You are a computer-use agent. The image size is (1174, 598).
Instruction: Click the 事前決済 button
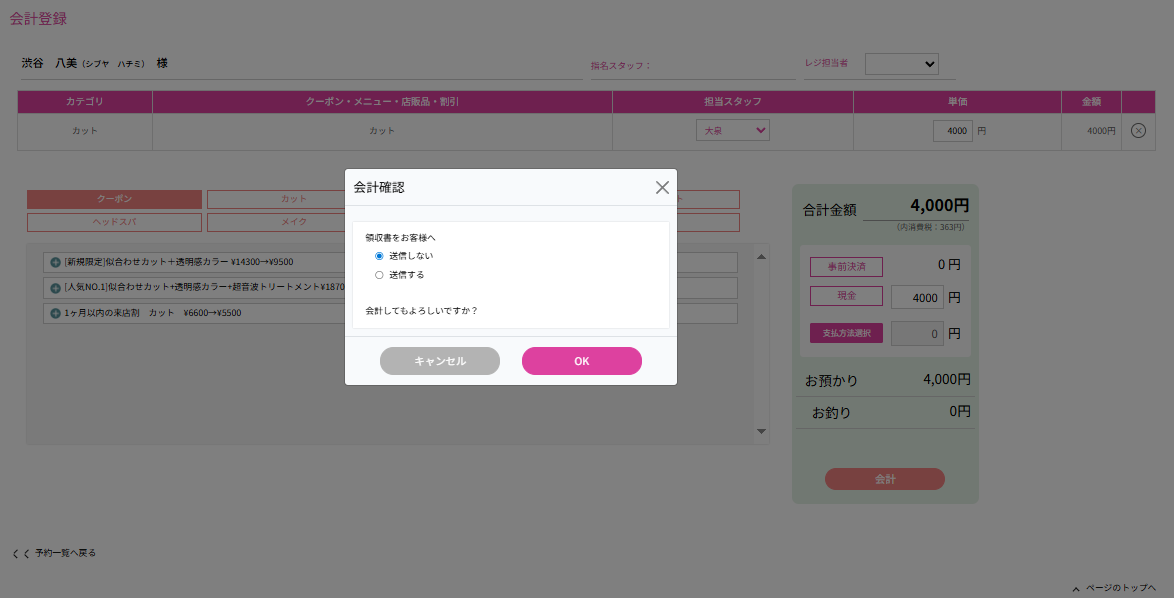[x=846, y=266]
